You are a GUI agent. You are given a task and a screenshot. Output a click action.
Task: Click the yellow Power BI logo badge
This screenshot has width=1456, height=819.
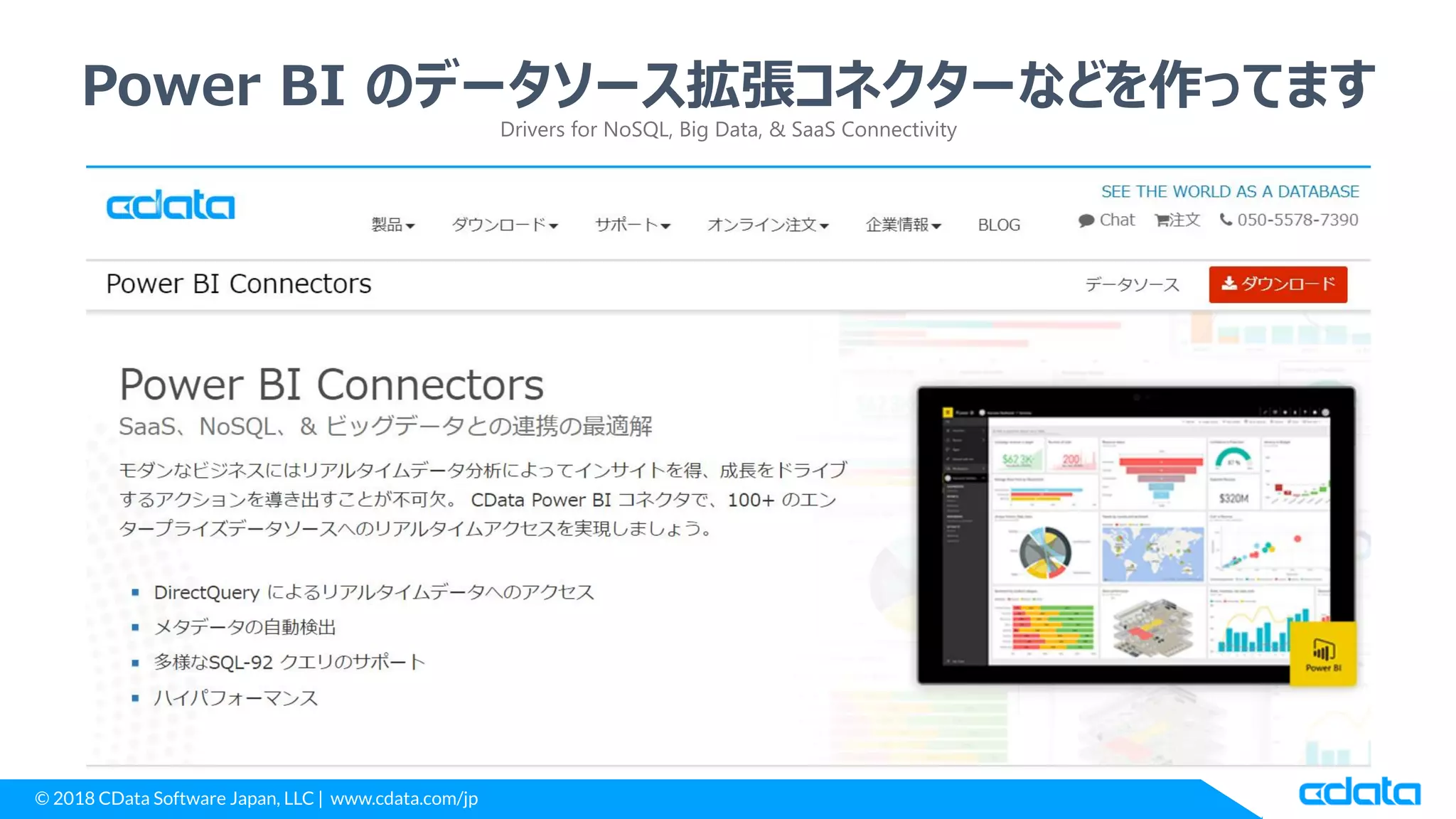[x=1322, y=653]
